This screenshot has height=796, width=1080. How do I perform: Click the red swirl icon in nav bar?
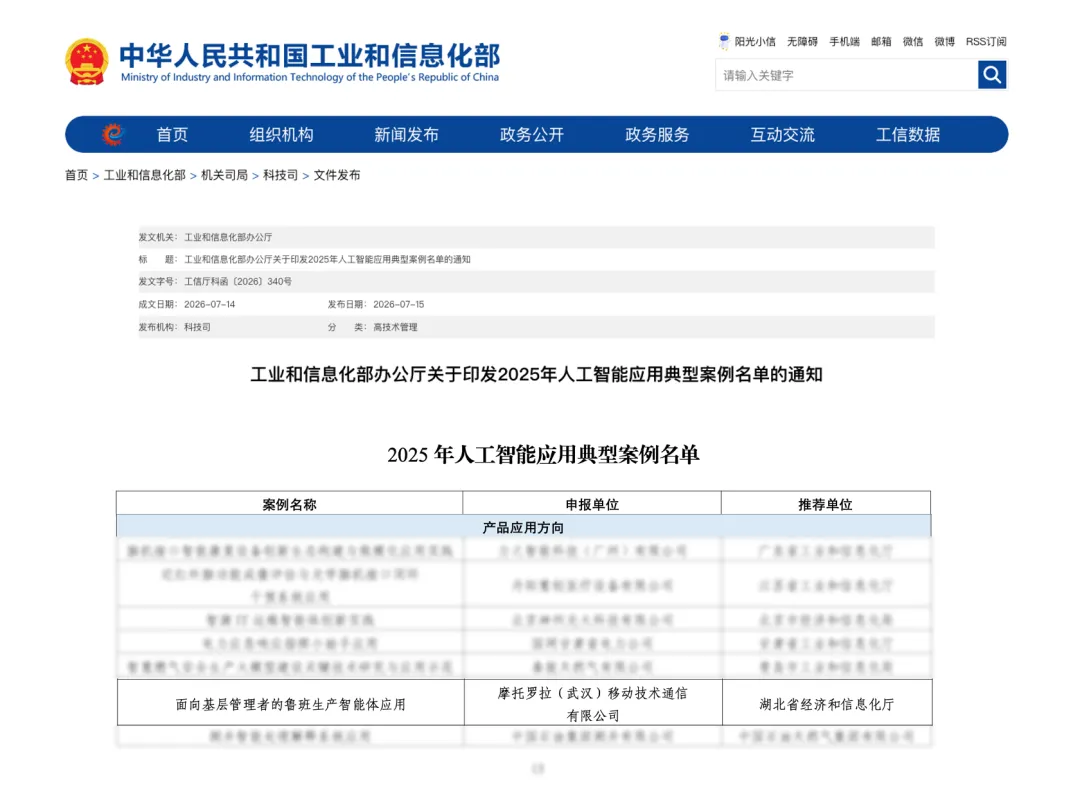point(113,134)
